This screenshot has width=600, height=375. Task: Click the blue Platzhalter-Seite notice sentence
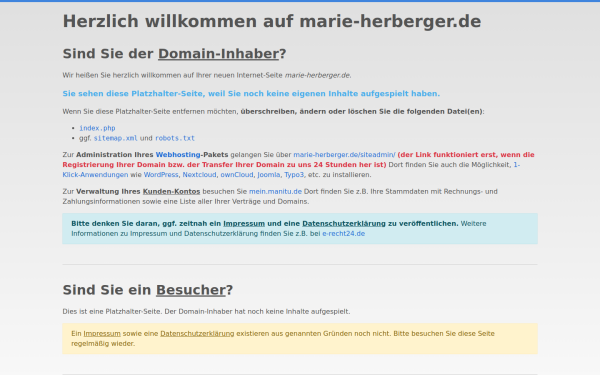coord(251,93)
